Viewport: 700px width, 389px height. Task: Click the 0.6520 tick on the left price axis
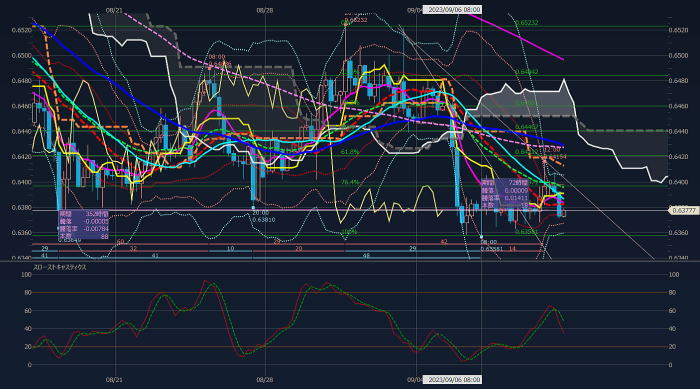pyautogui.click(x=22, y=30)
